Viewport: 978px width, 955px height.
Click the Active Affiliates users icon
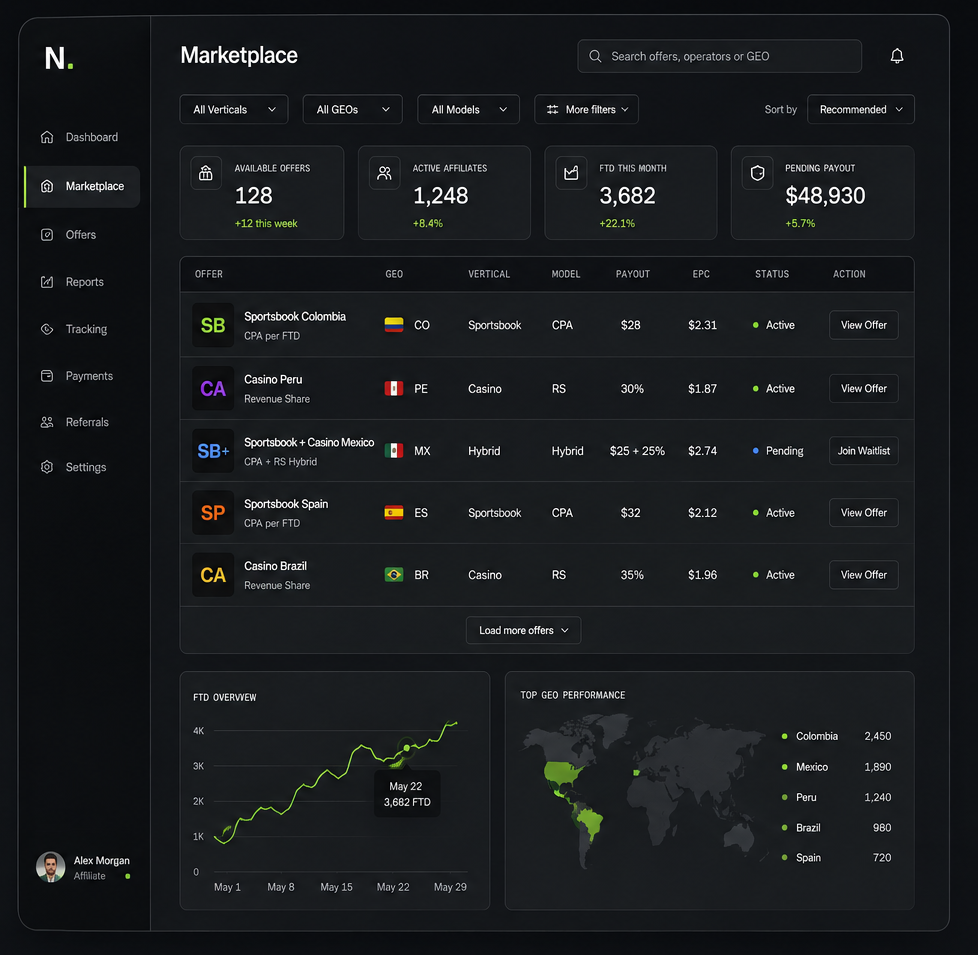(x=384, y=173)
